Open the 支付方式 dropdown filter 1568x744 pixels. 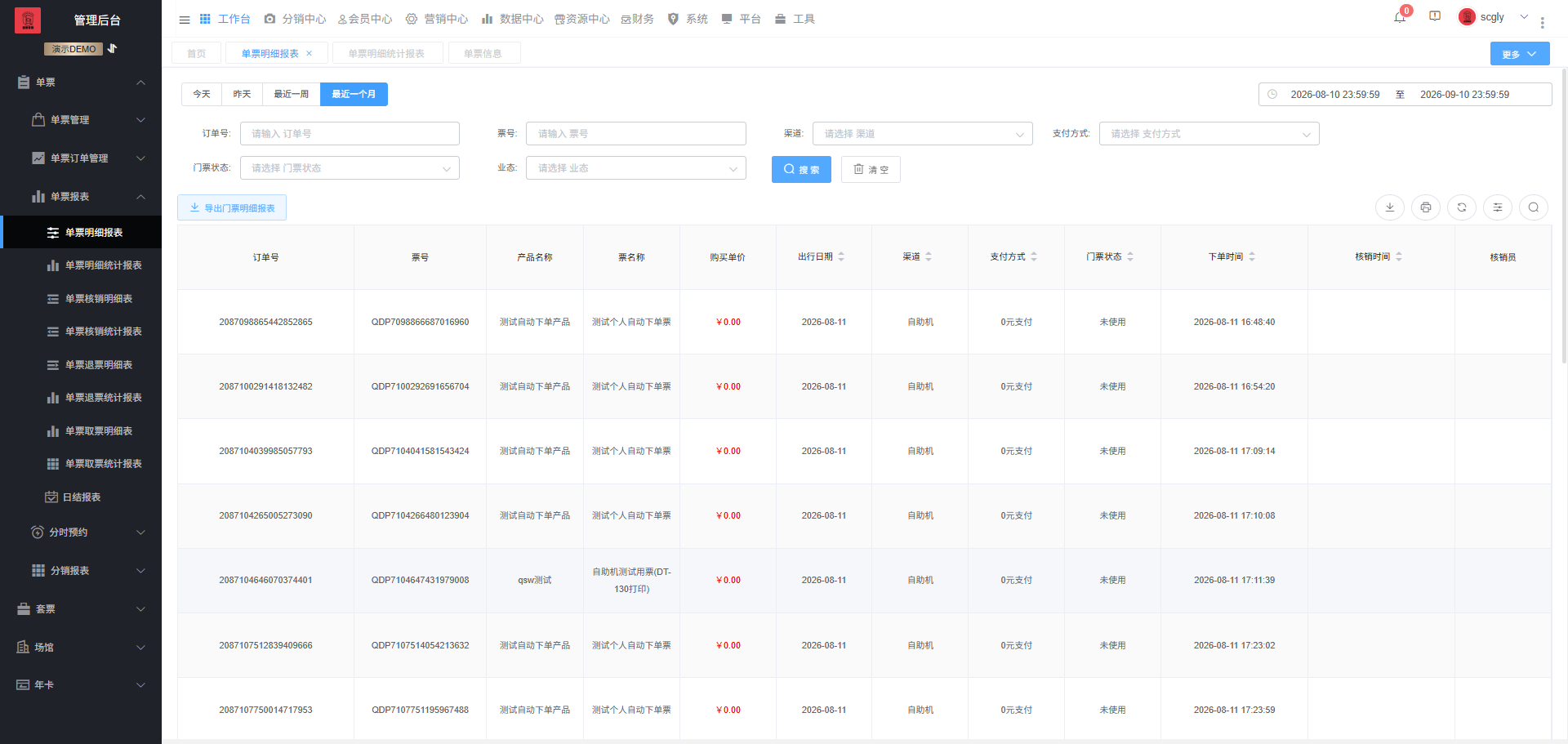click(1209, 134)
